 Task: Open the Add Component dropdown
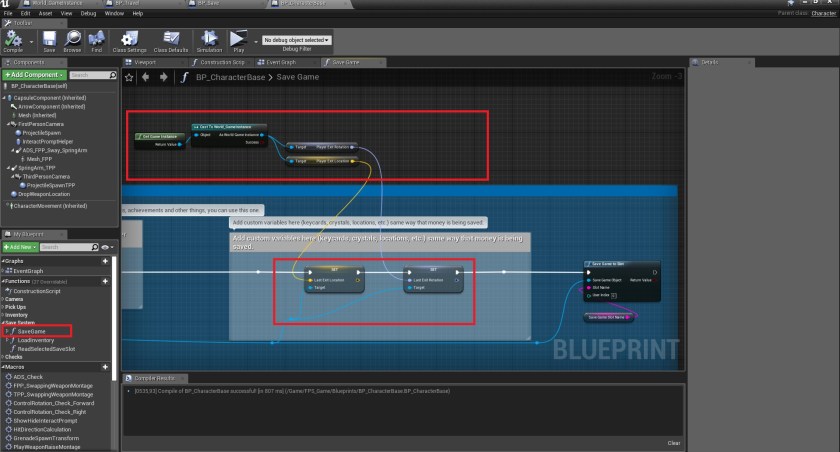coord(34,75)
